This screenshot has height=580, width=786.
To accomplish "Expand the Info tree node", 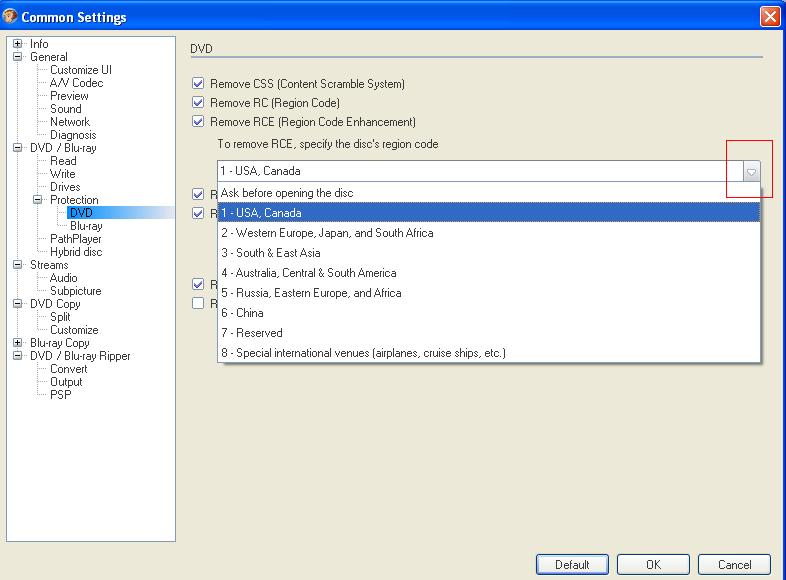I will (x=17, y=44).
